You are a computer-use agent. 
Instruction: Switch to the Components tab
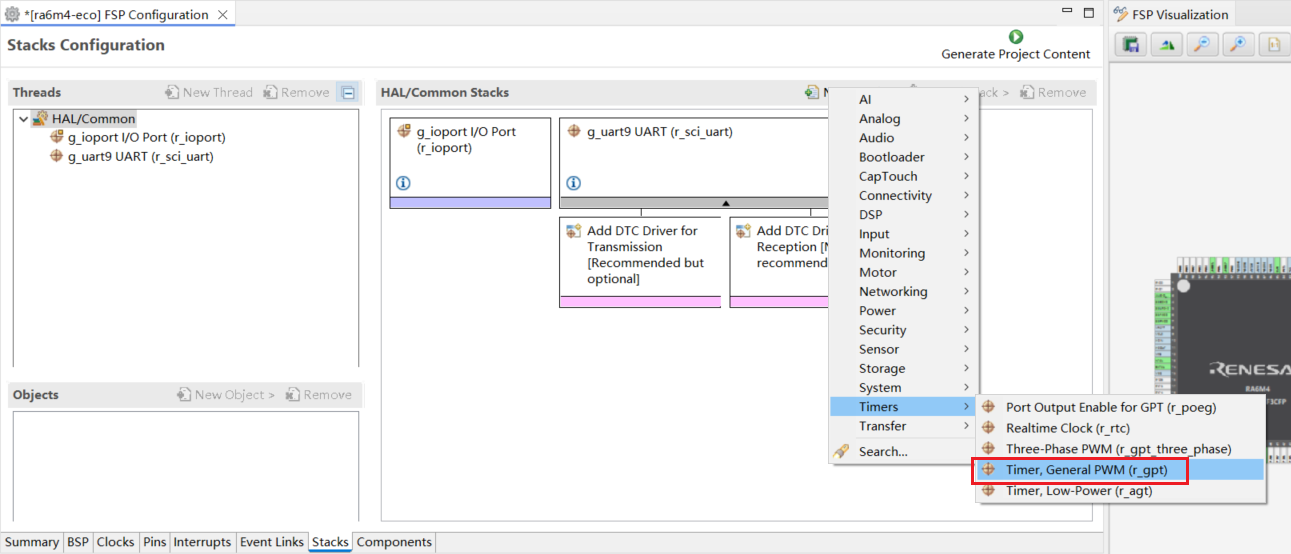(x=394, y=542)
